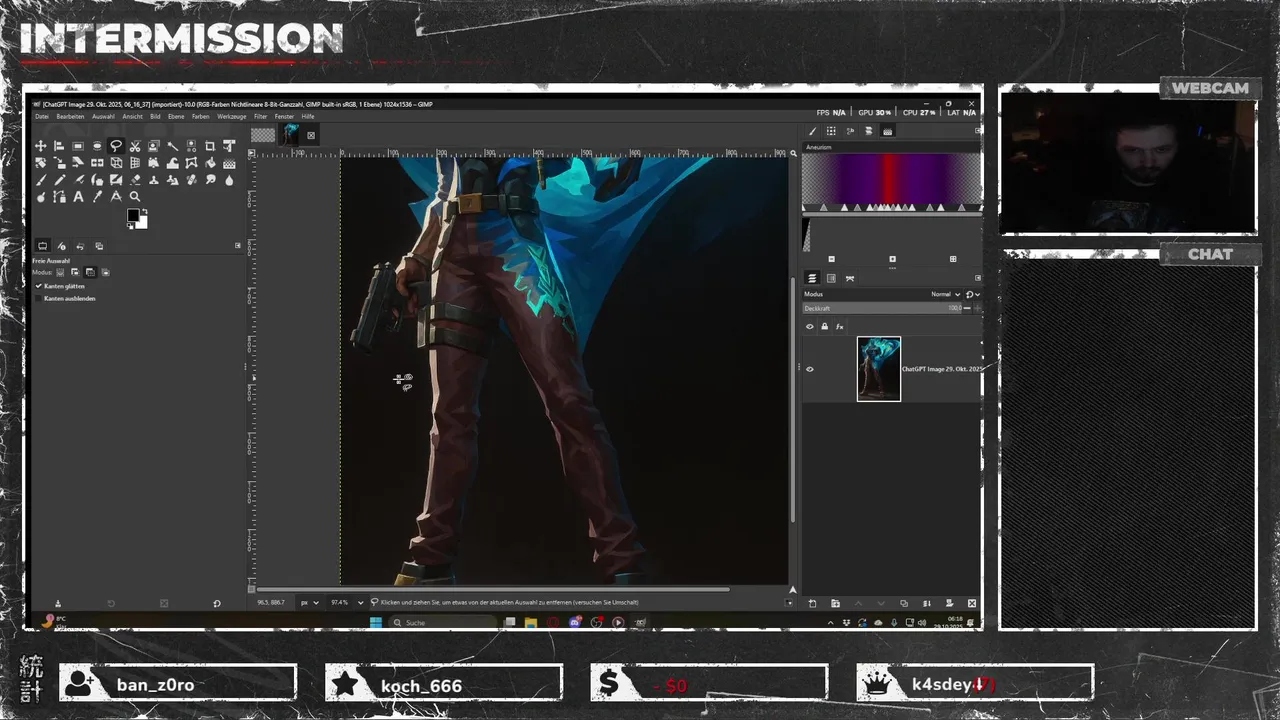Open gradient dock configuration menu arrow

pos(978,131)
